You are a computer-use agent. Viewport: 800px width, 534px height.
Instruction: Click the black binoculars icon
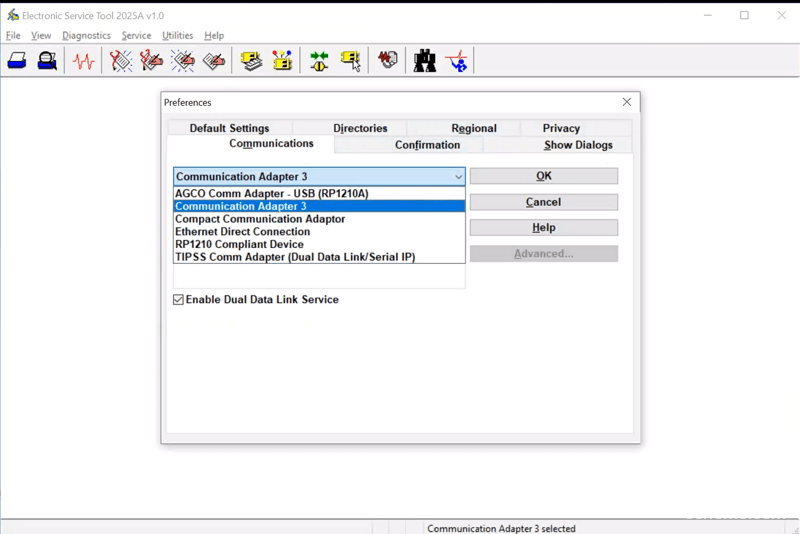point(425,61)
